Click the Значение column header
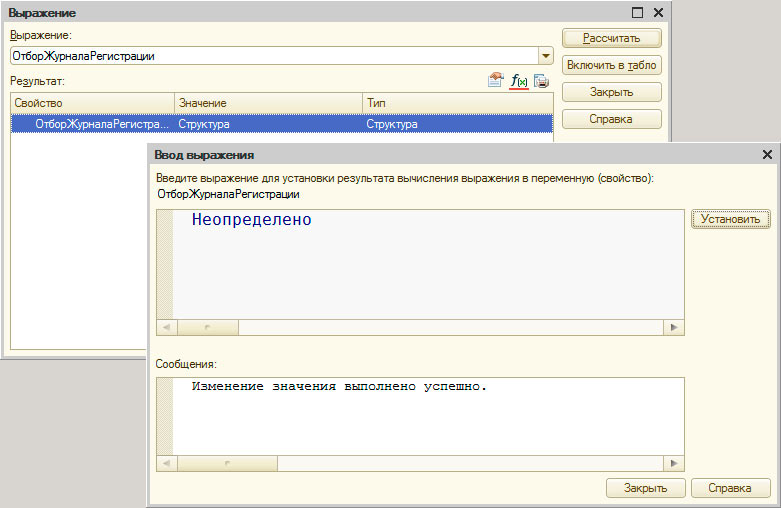This screenshot has width=781, height=508. [268, 103]
